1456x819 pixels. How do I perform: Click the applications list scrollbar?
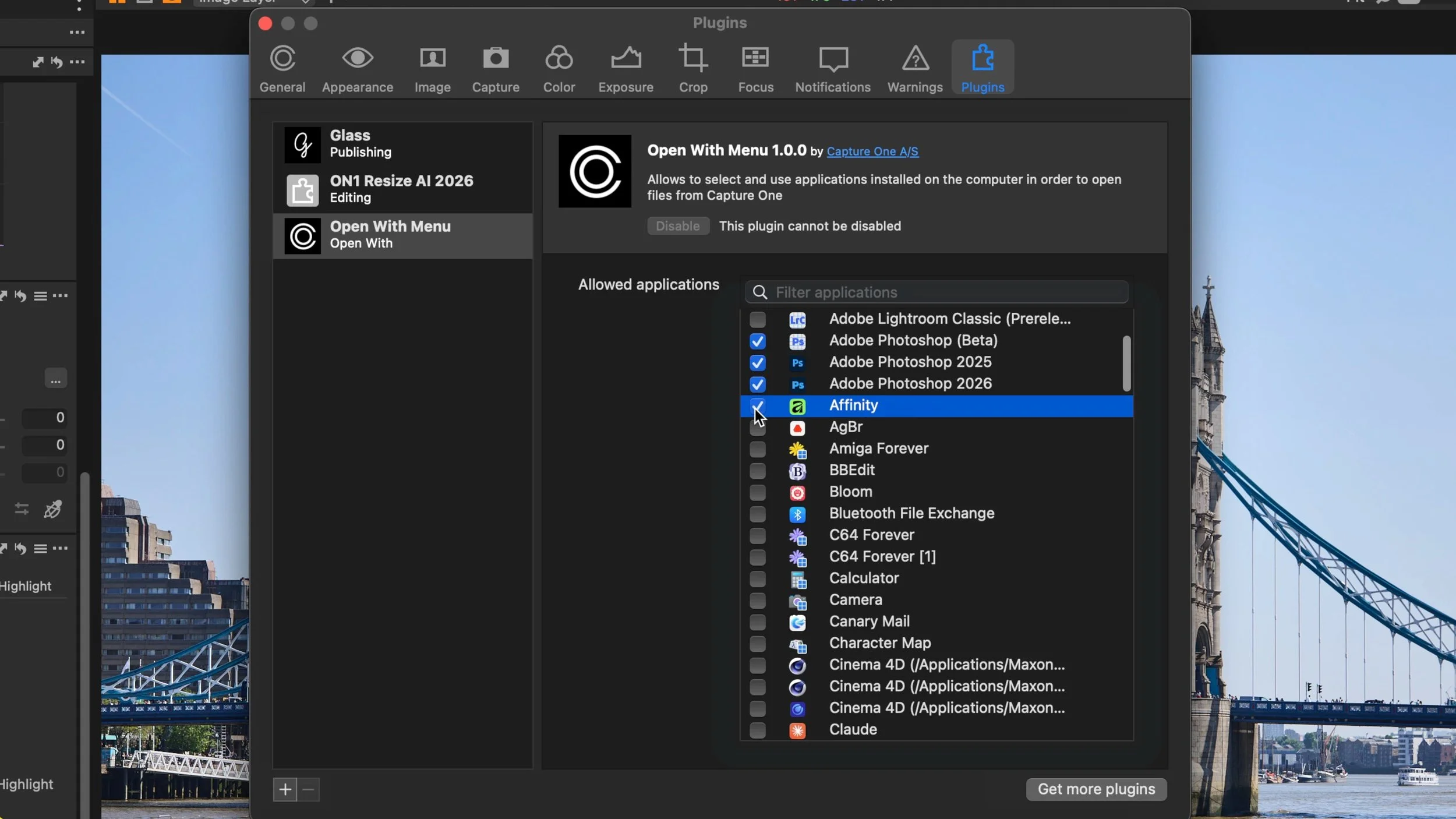(1126, 363)
